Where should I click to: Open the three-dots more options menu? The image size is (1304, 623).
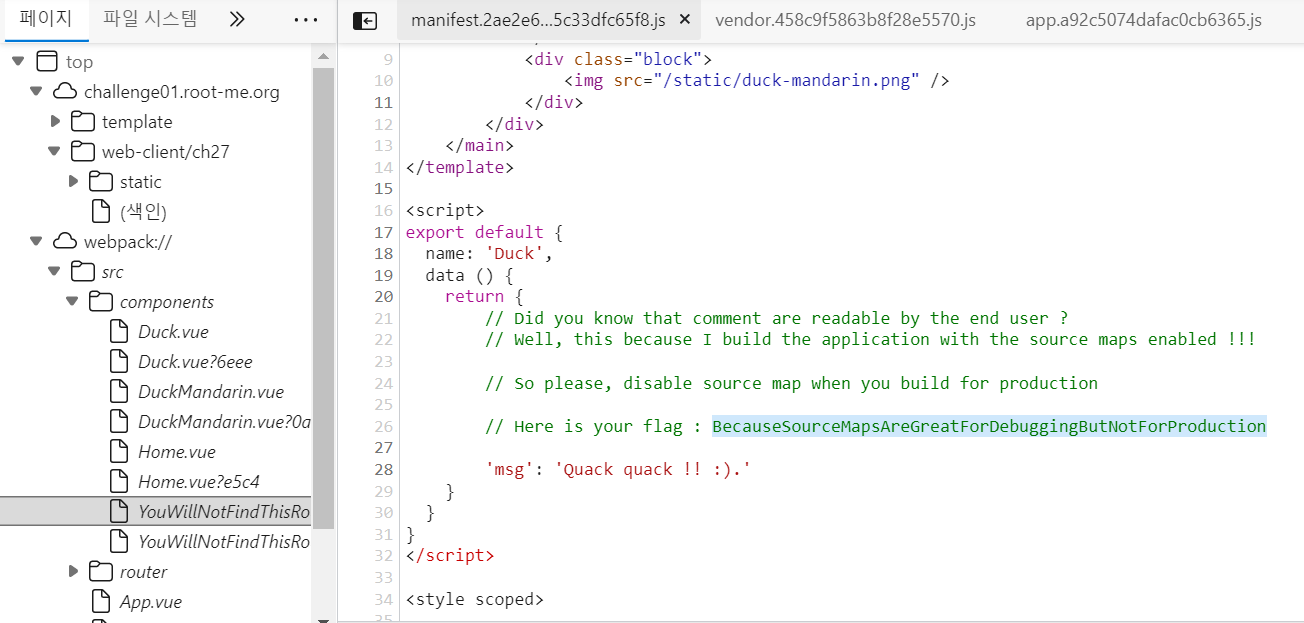(305, 20)
